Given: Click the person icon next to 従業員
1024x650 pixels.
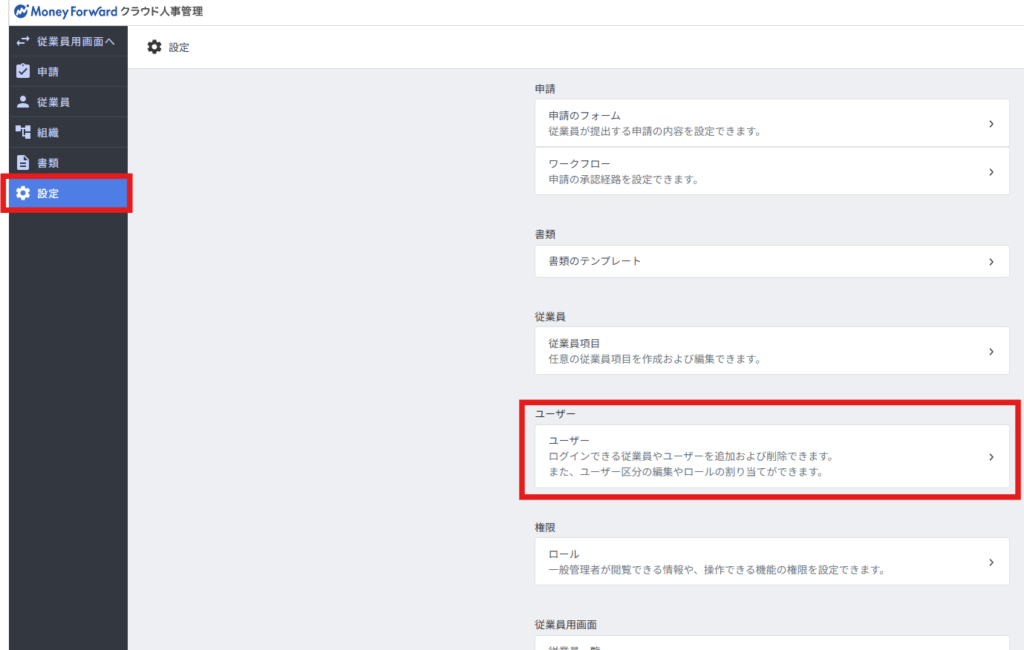Looking at the screenshot, I should point(23,102).
